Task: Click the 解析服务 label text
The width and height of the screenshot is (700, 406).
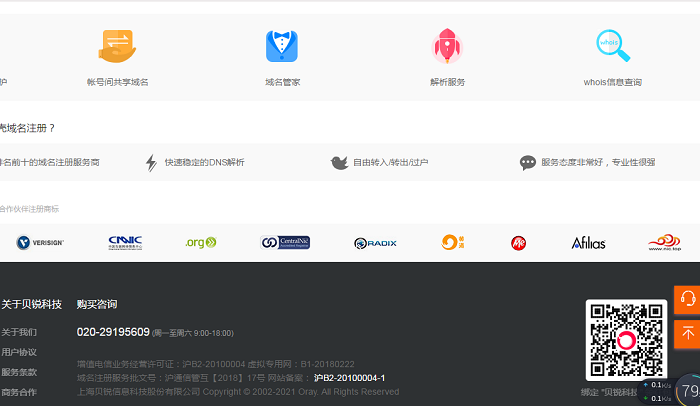Action: [447, 82]
